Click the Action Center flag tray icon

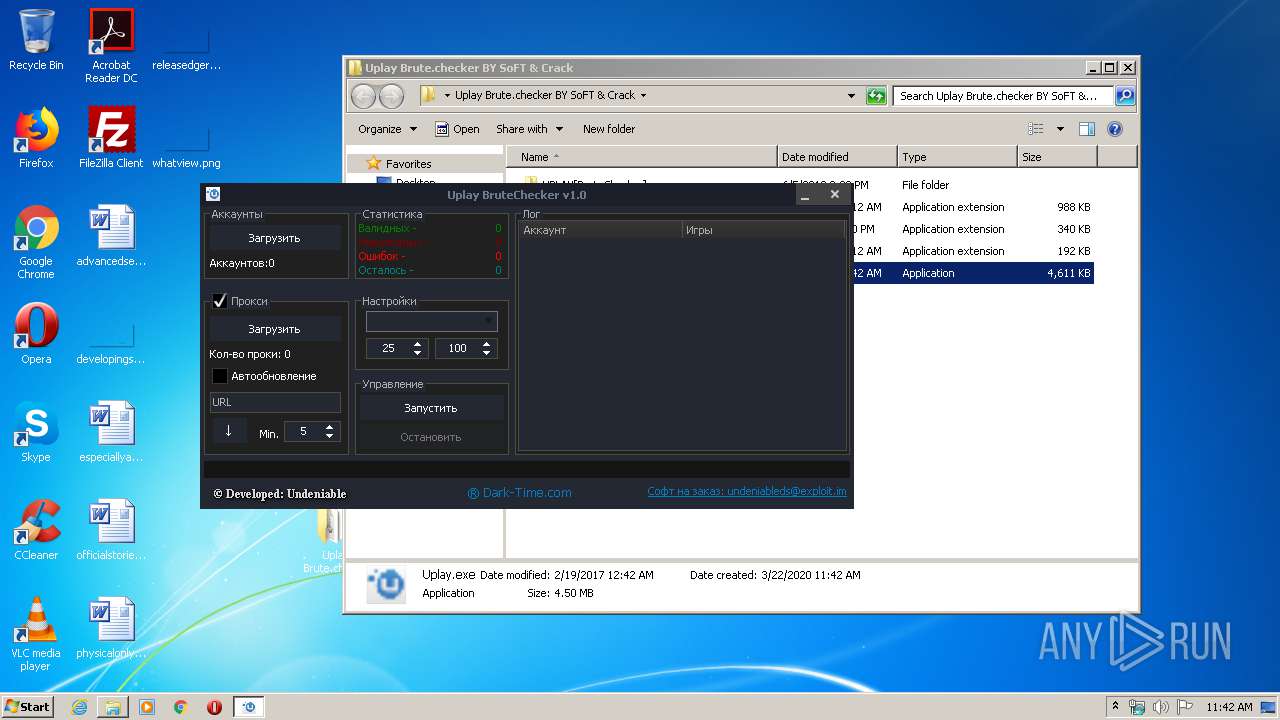(x=1185, y=707)
